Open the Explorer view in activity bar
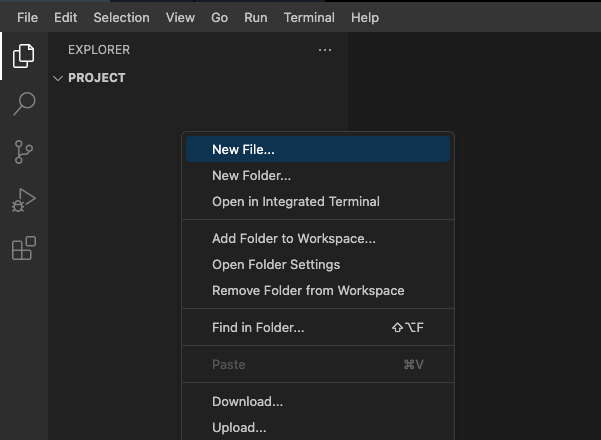Image resolution: width=601 pixels, height=440 pixels. 23,56
